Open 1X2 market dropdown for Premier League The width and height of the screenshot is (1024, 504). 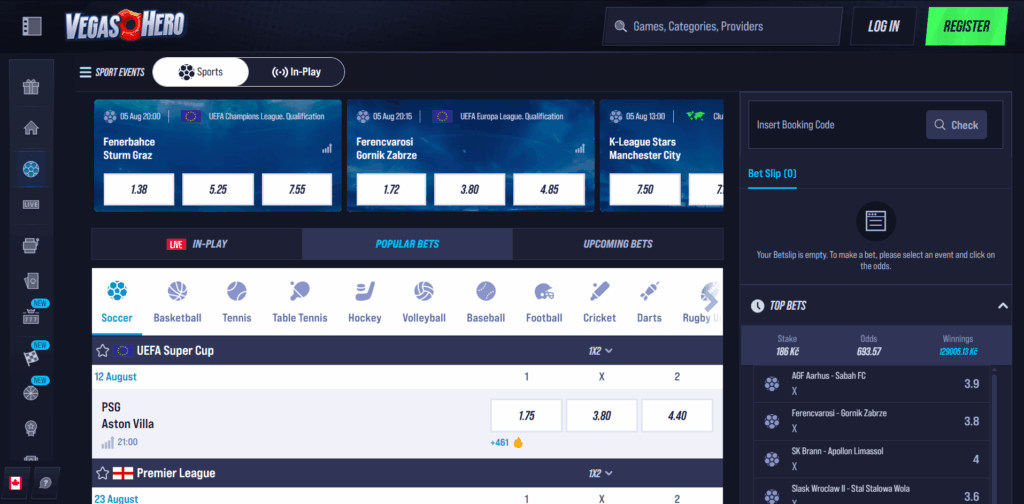(600, 473)
